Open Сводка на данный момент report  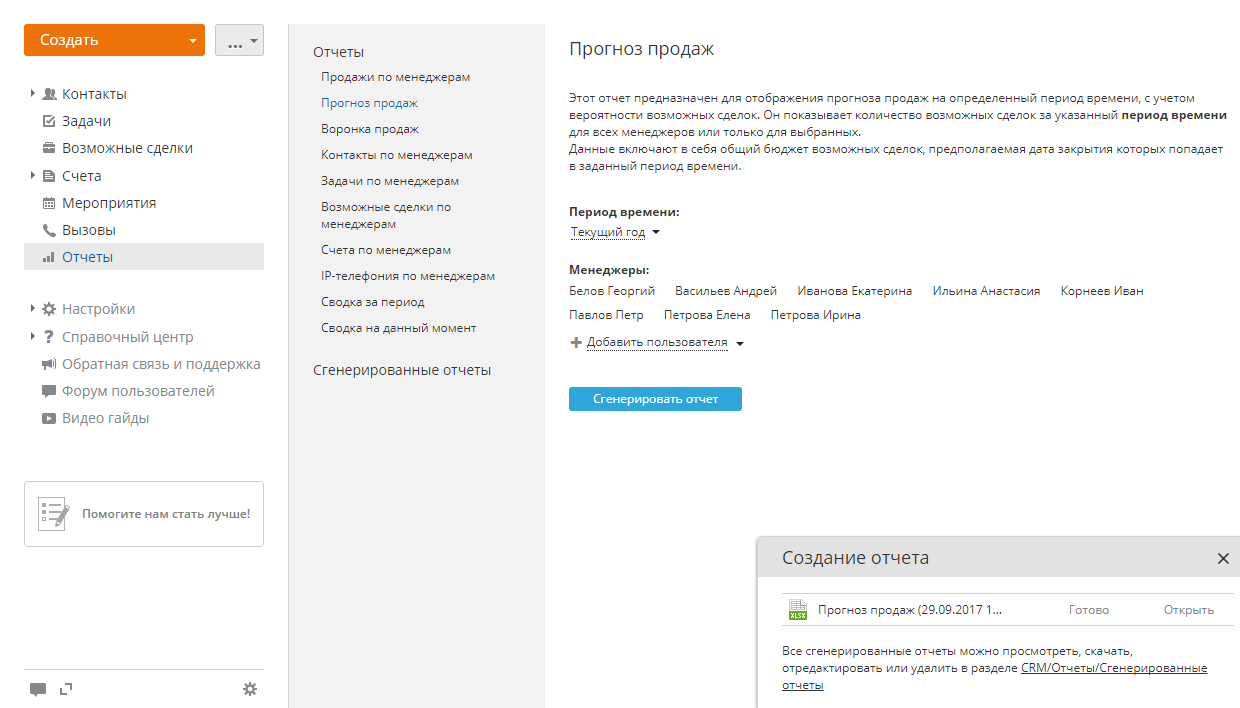tap(398, 328)
